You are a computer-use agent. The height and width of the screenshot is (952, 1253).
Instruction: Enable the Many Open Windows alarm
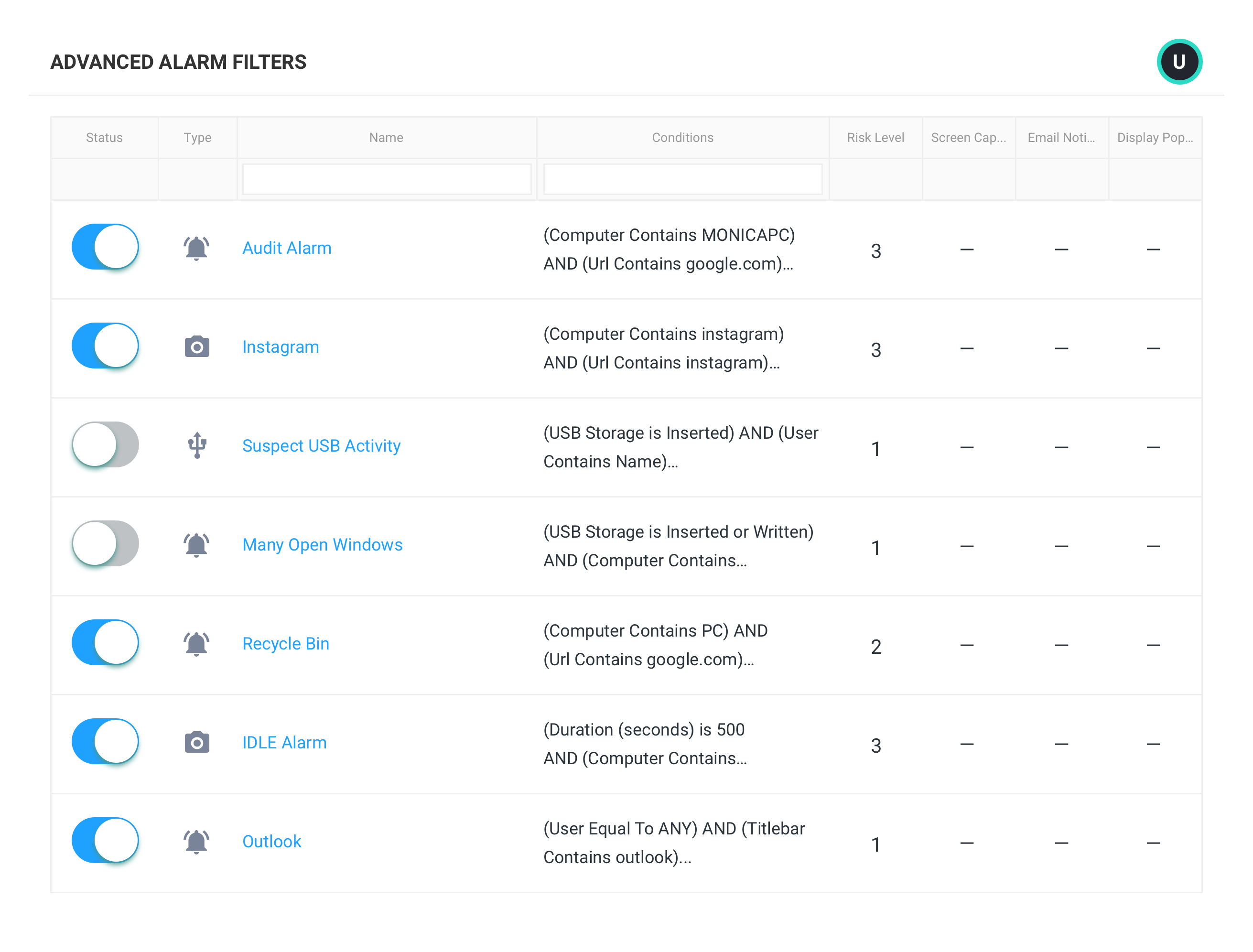[105, 543]
